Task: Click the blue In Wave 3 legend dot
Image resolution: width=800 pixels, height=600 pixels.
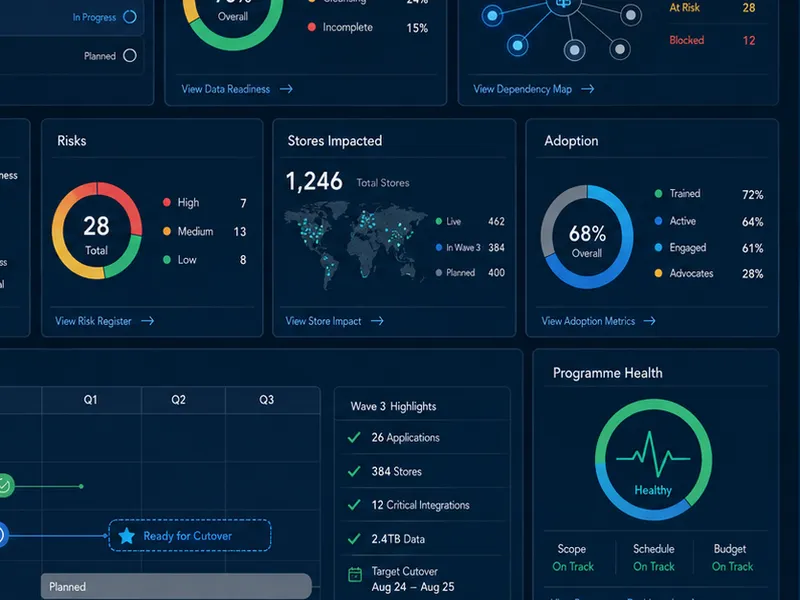Action: 439,247
